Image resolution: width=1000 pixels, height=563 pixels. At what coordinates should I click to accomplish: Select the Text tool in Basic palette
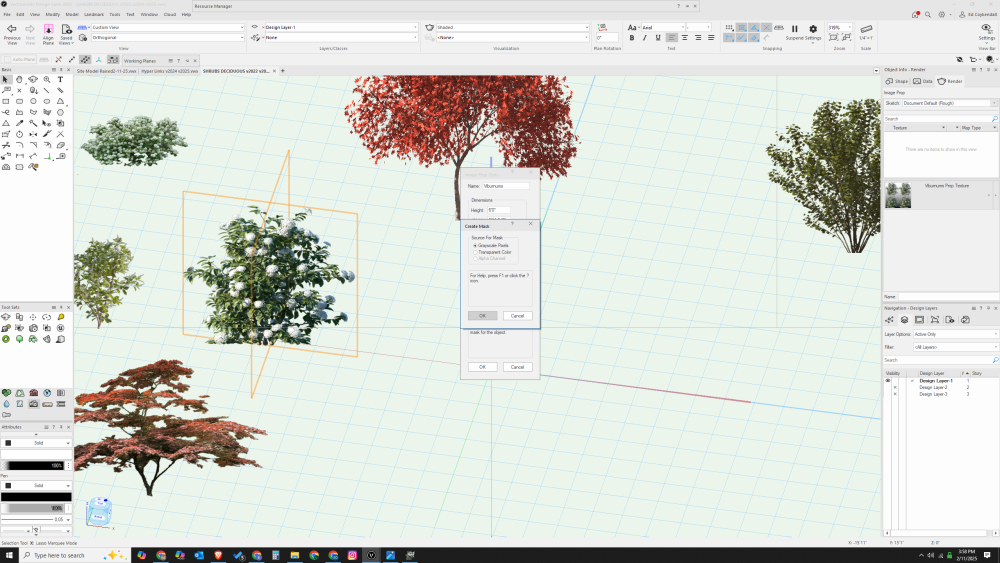[60, 79]
